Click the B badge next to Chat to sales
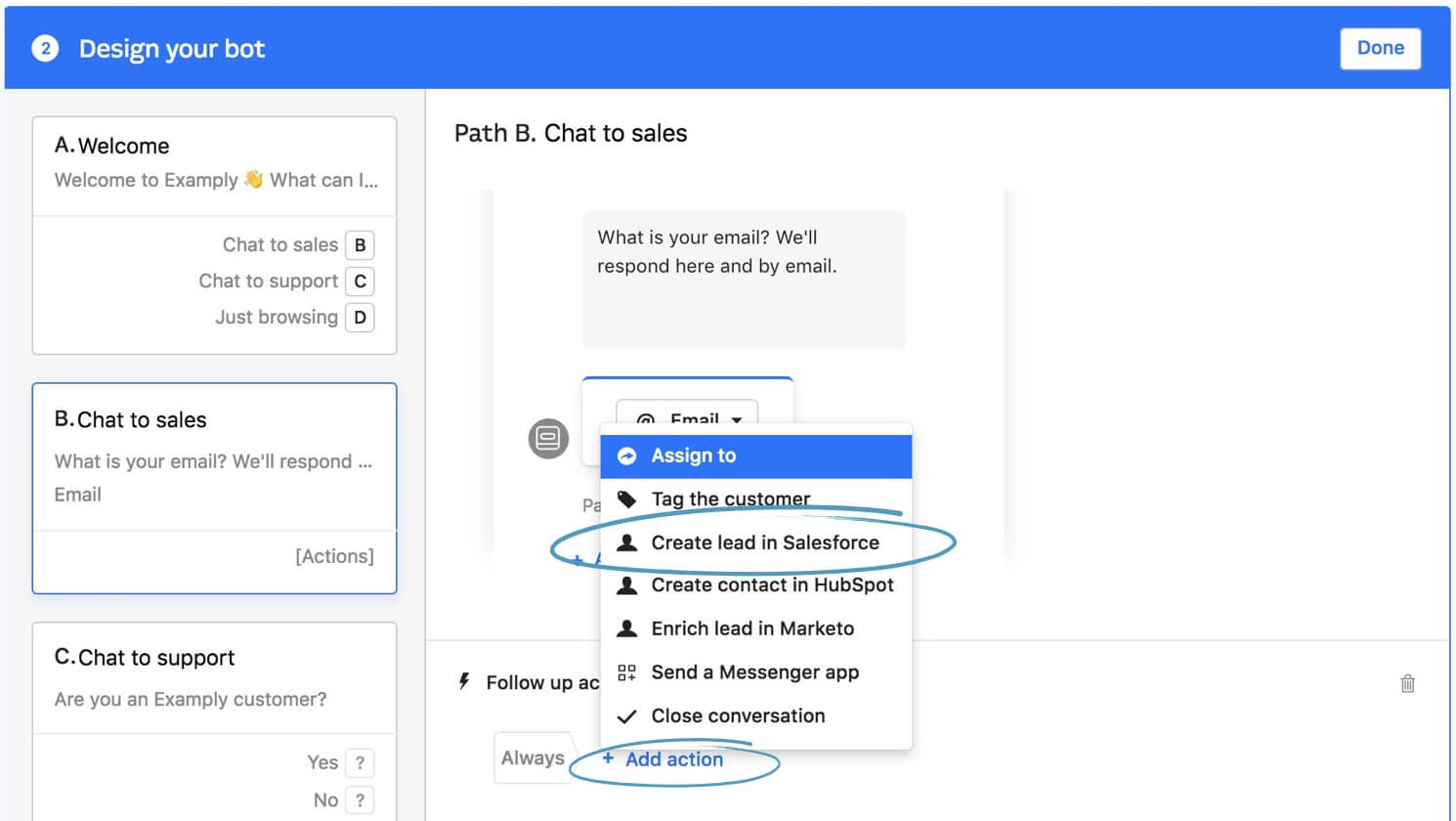The width and height of the screenshot is (1456, 821). pyautogui.click(x=360, y=245)
